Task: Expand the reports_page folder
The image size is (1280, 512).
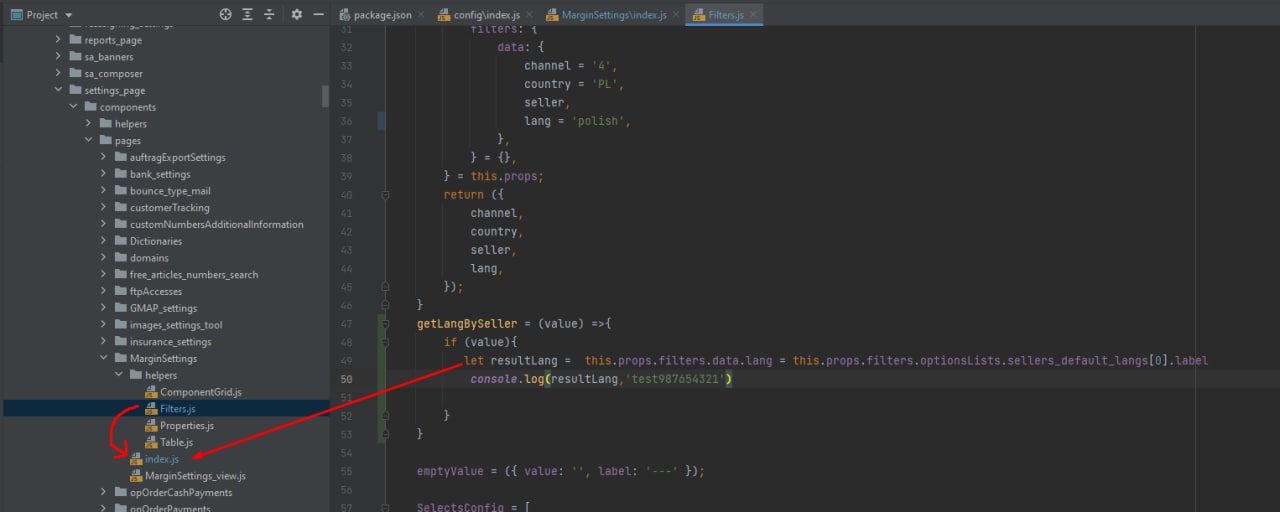Action: [58, 40]
